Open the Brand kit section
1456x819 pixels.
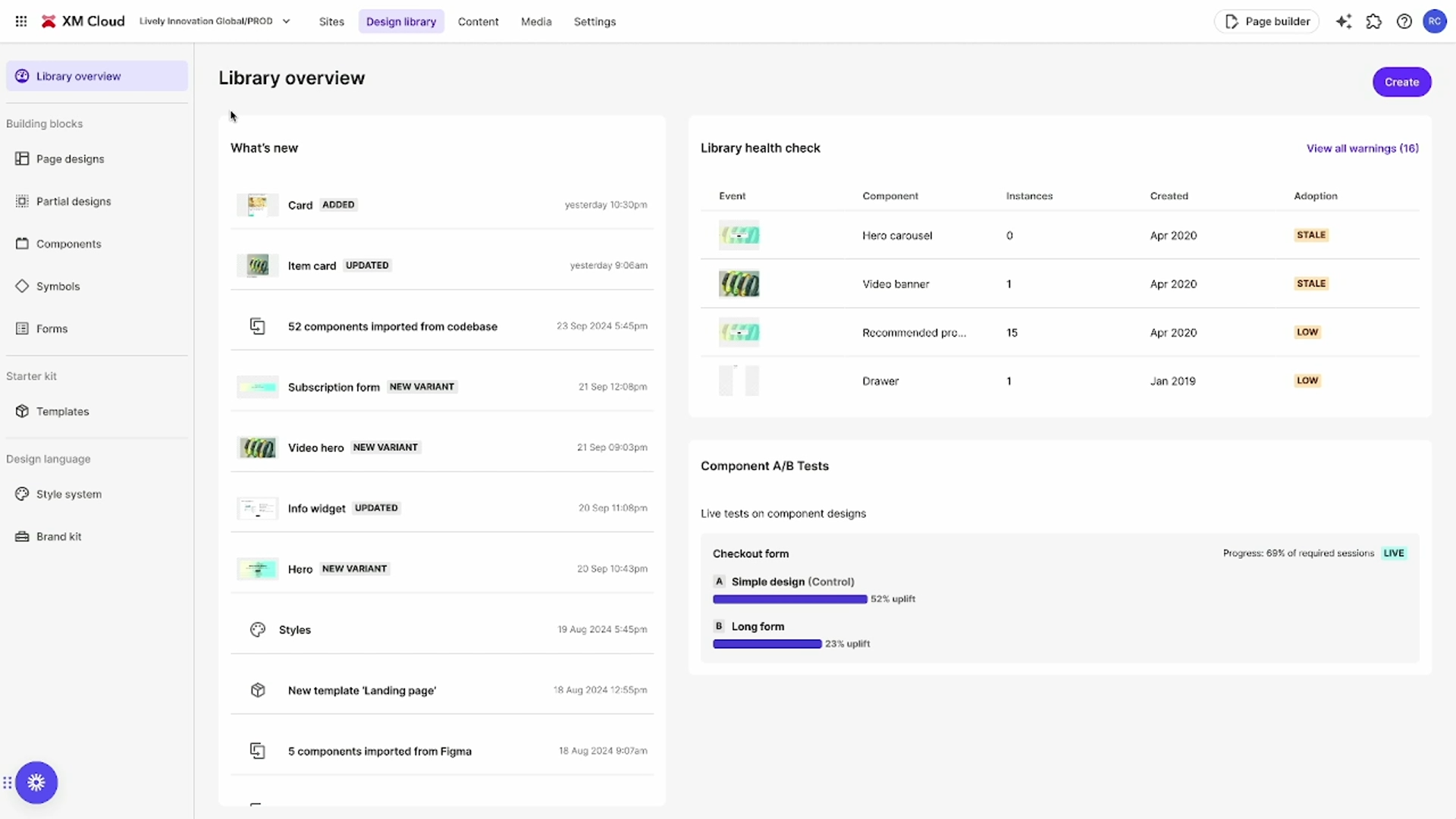tap(58, 536)
